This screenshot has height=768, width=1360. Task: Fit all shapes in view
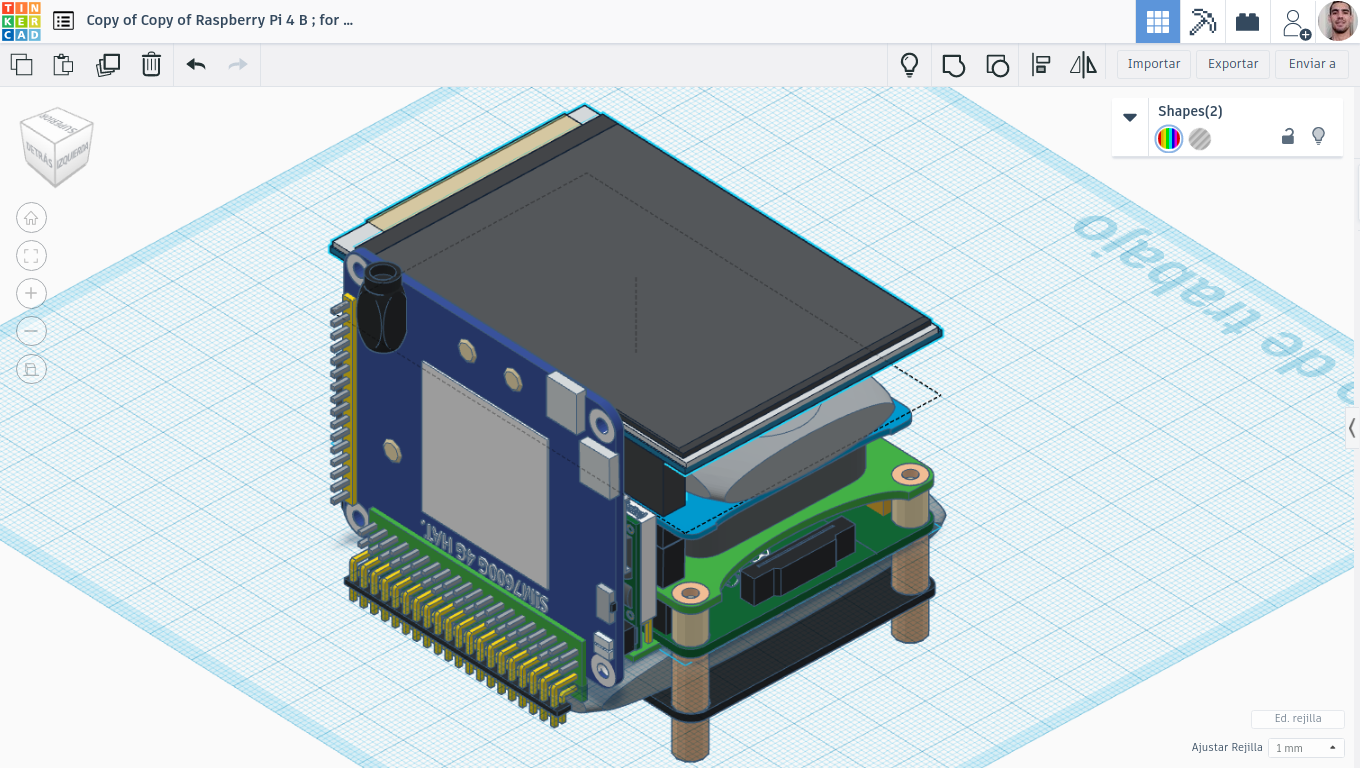31,256
